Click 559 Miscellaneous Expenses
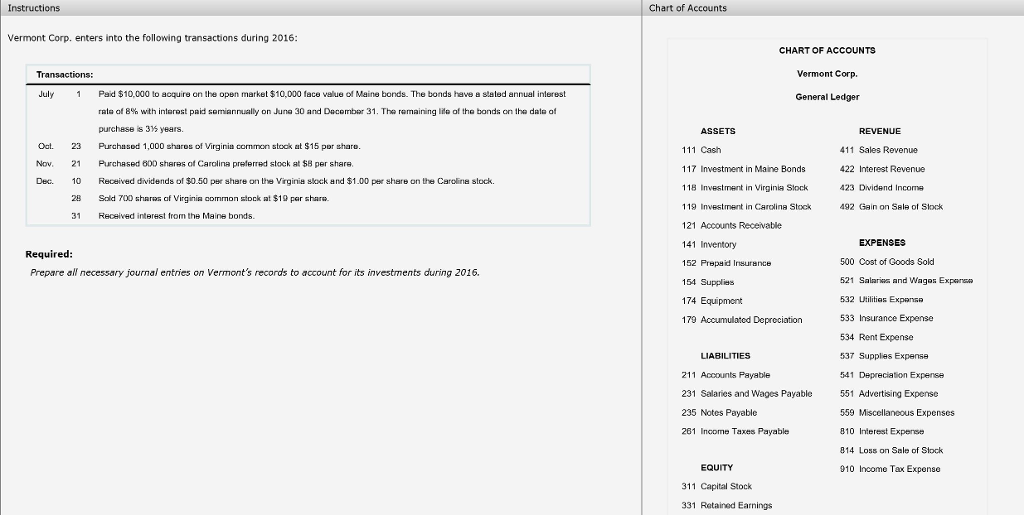 [897, 413]
